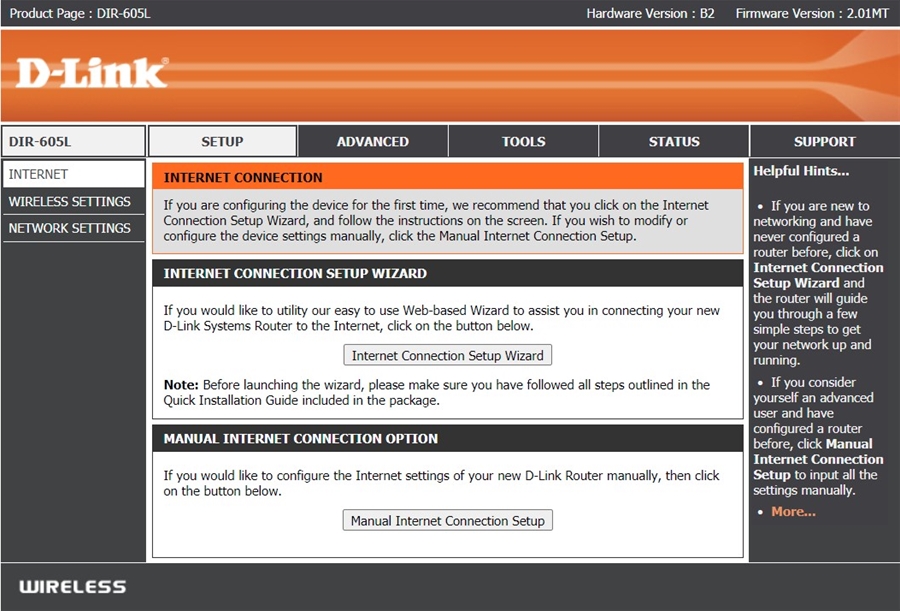Open NETWORK SETTINGS in sidebar

pyautogui.click(x=73, y=228)
